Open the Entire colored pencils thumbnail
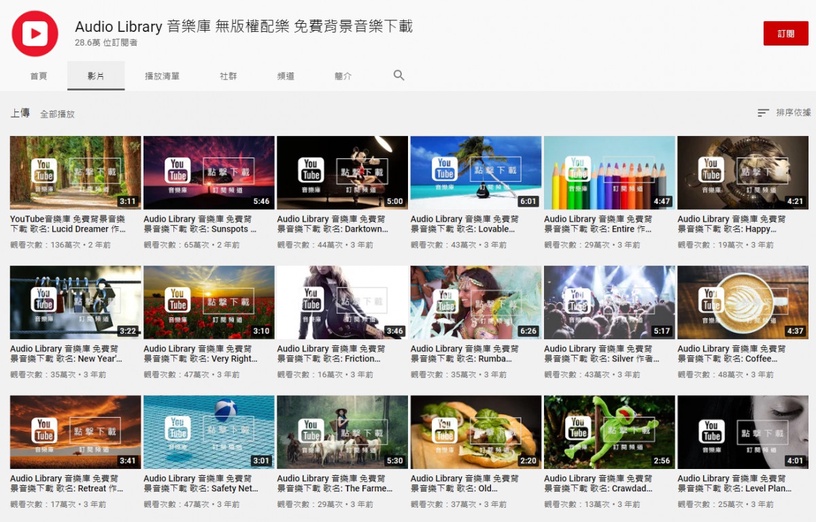The image size is (816, 522). (x=609, y=173)
